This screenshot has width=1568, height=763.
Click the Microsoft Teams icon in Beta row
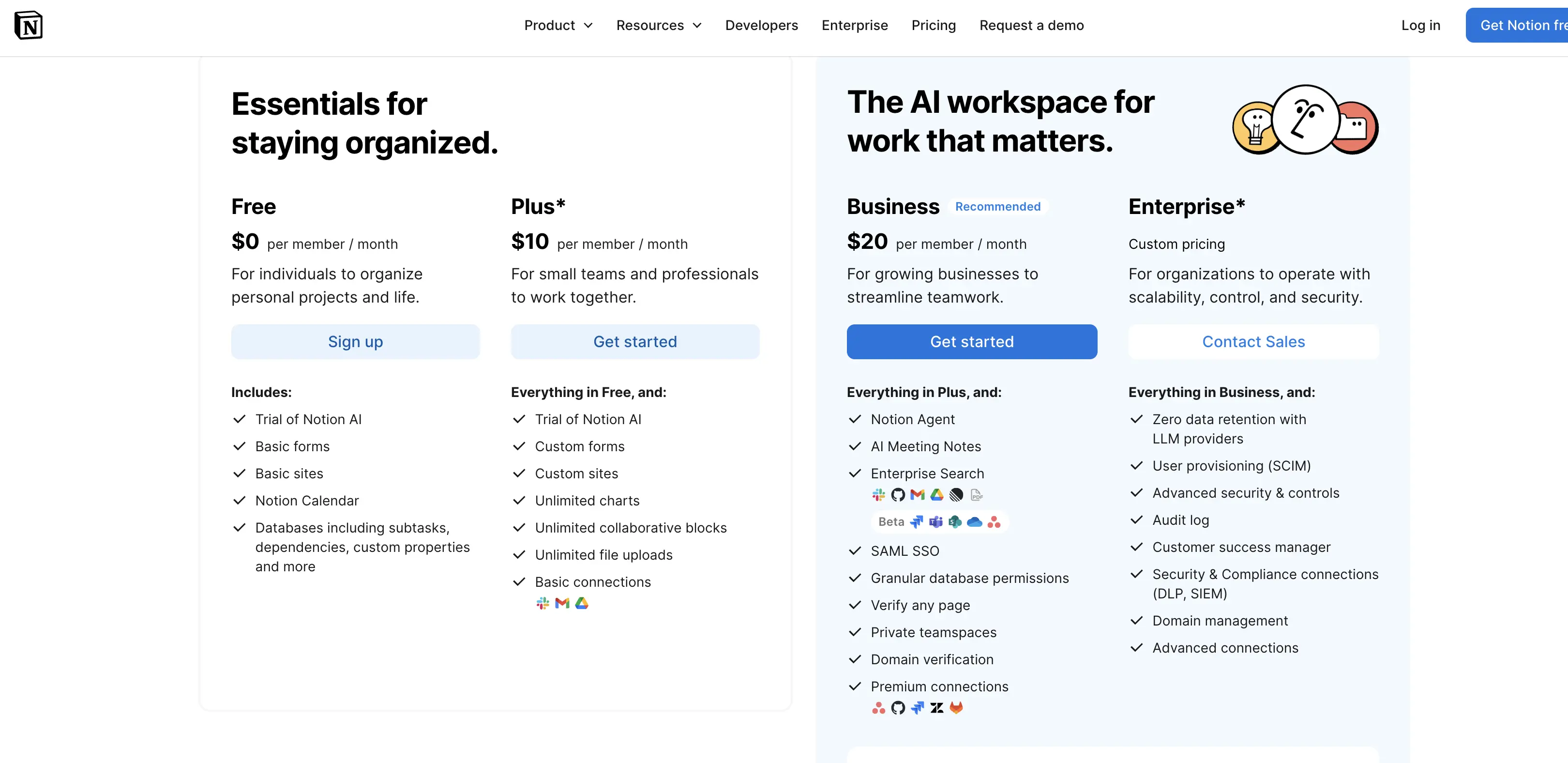click(x=935, y=522)
